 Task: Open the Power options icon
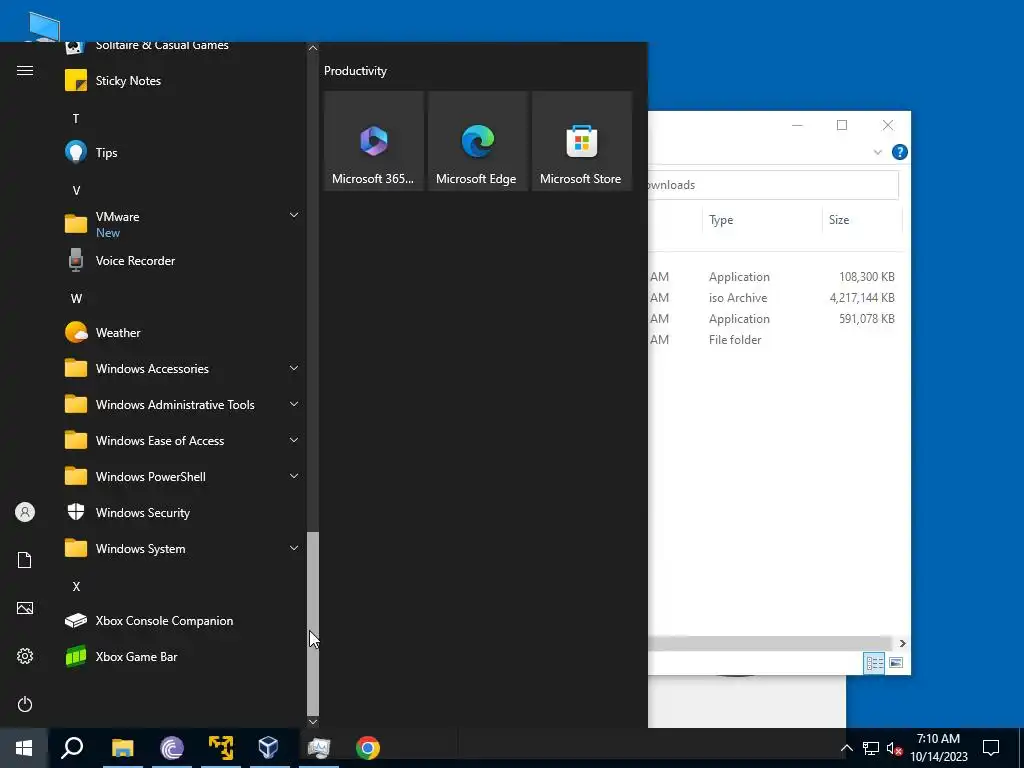pyautogui.click(x=25, y=704)
